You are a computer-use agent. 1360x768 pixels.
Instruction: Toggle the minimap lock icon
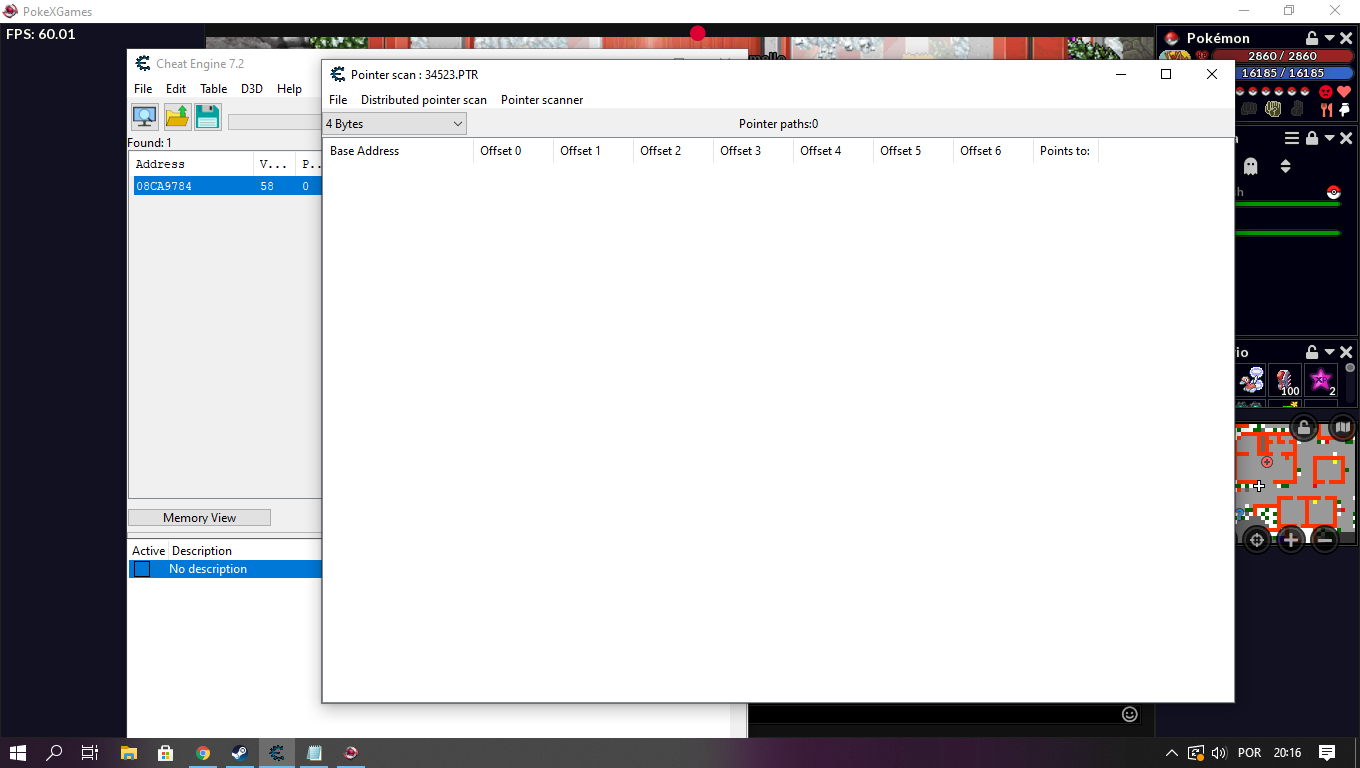1304,427
